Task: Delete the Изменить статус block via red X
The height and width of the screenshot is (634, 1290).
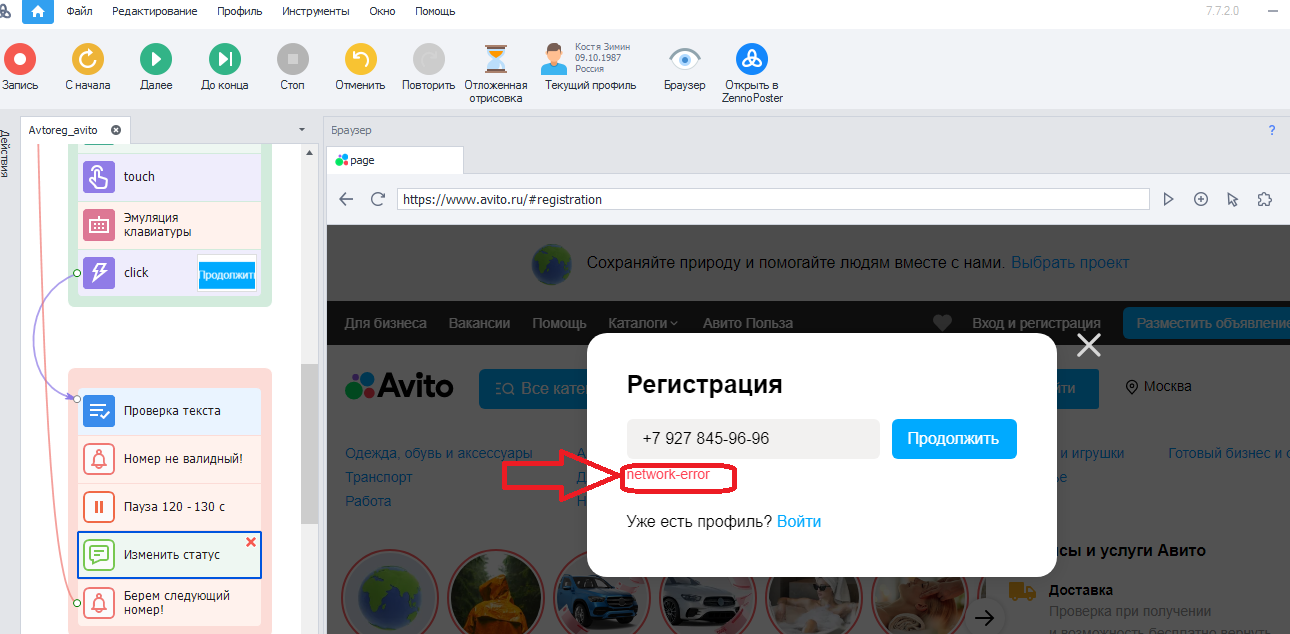Action: tap(251, 542)
